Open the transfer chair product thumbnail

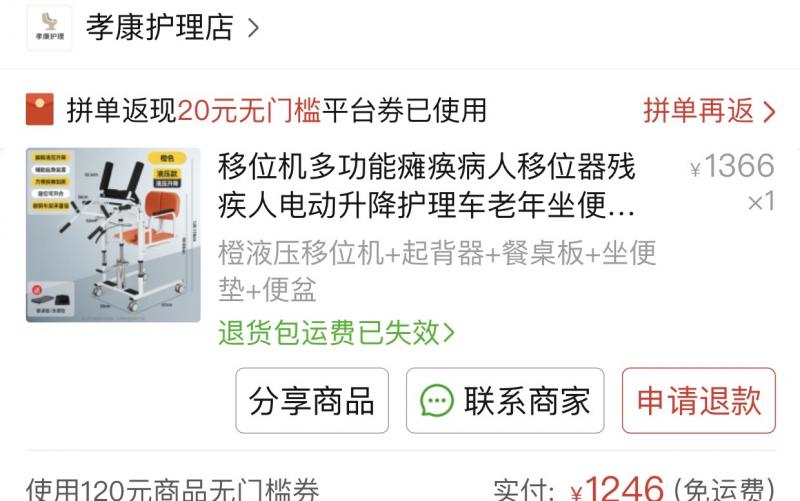(113, 235)
